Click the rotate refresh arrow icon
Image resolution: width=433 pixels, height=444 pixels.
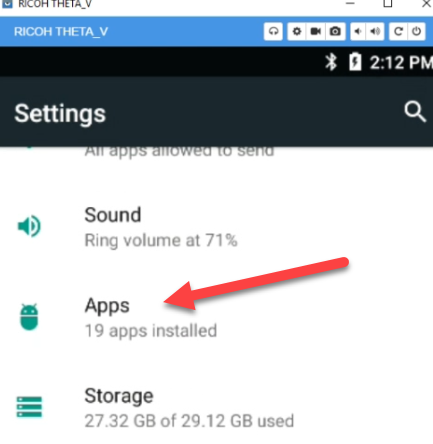click(x=398, y=32)
